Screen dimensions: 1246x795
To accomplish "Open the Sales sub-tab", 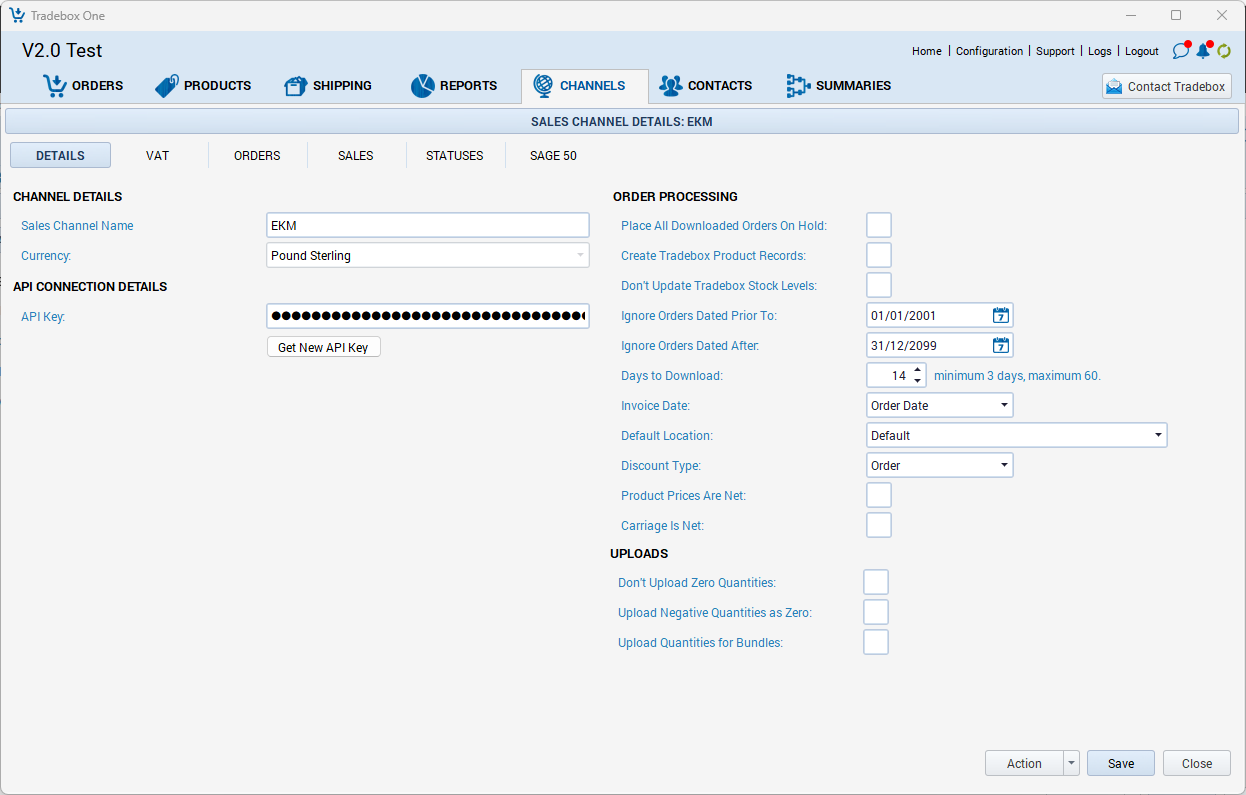I will [355, 155].
